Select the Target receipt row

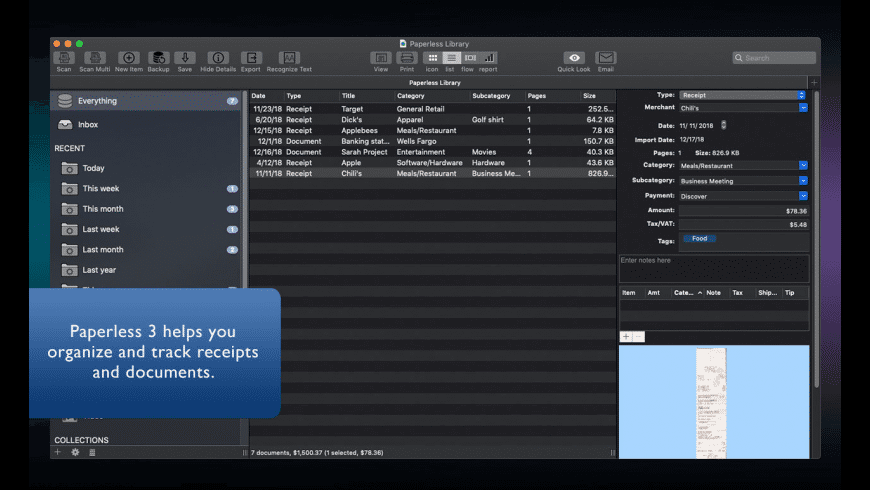[x=433, y=109]
